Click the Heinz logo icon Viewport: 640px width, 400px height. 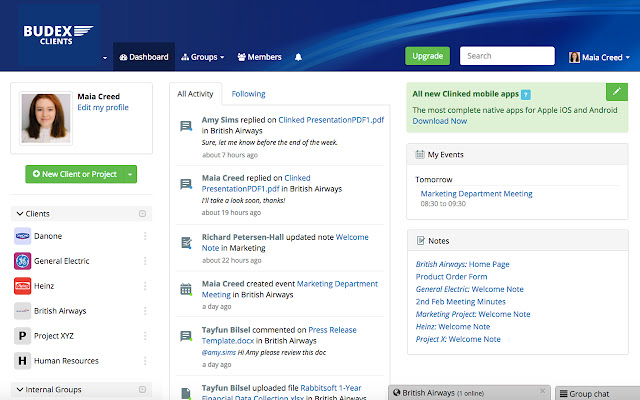point(22,286)
